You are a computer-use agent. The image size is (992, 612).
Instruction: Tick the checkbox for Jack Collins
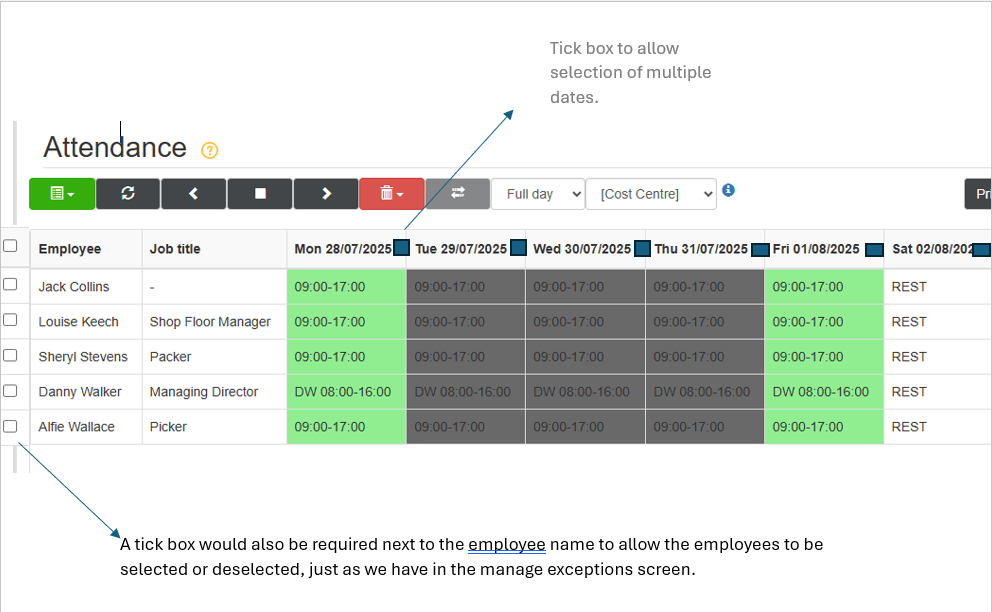point(10,284)
